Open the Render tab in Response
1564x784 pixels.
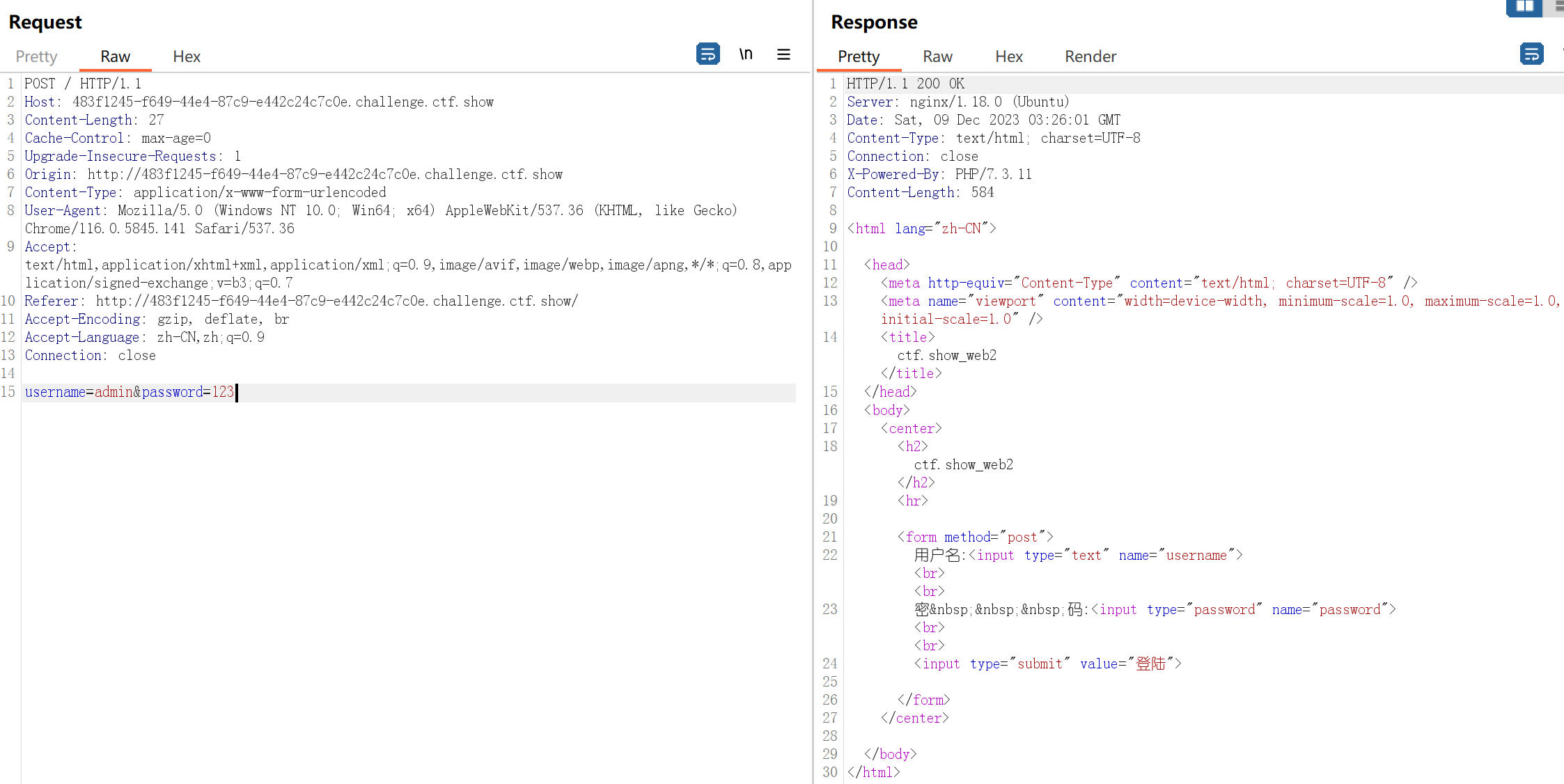pyautogui.click(x=1090, y=56)
